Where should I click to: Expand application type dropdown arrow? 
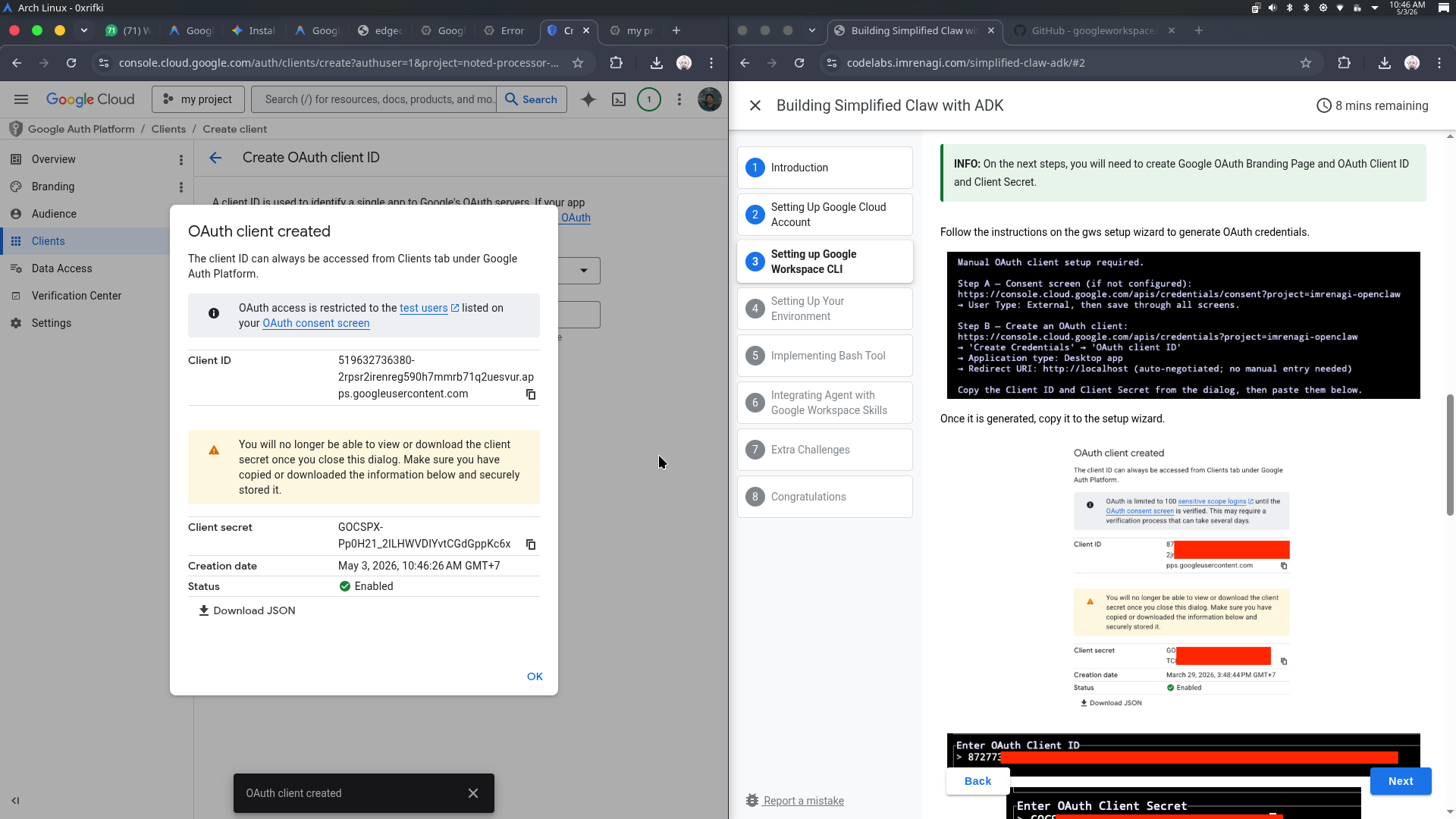(584, 271)
